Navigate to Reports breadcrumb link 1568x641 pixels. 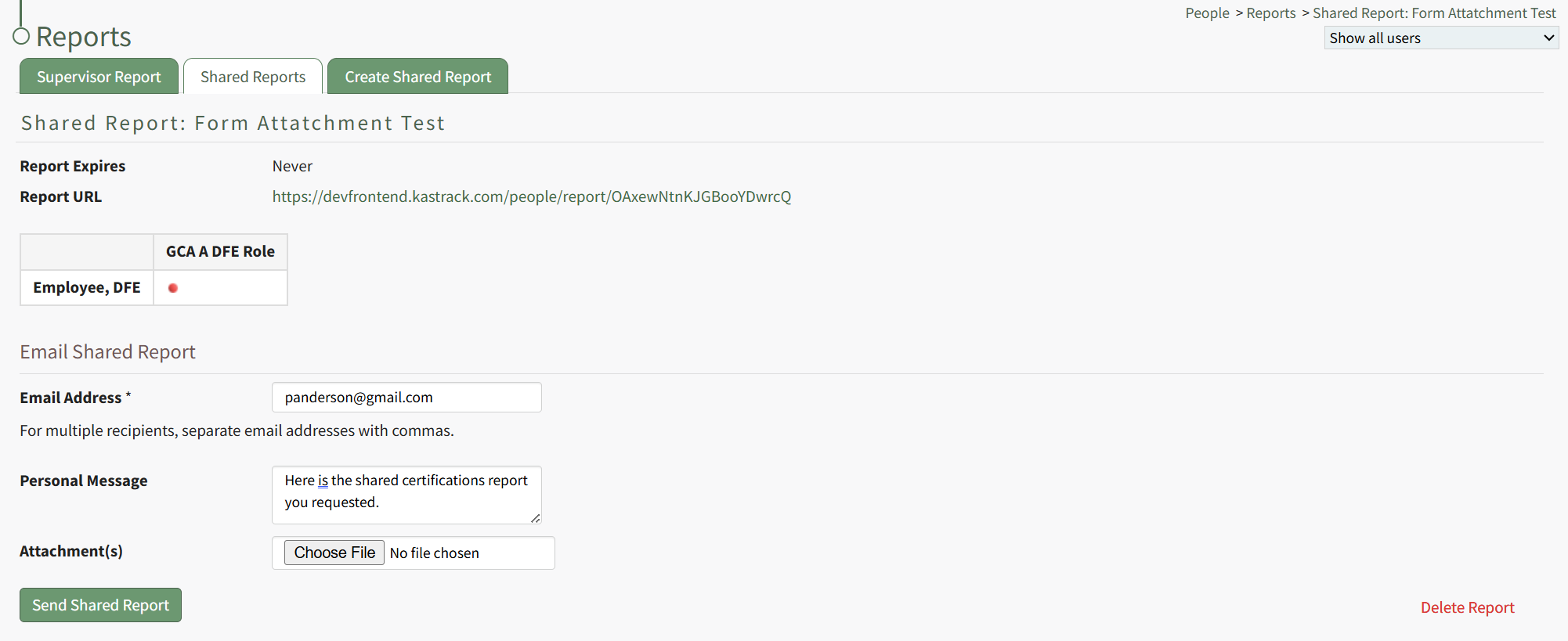click(x=1270, y=13)
